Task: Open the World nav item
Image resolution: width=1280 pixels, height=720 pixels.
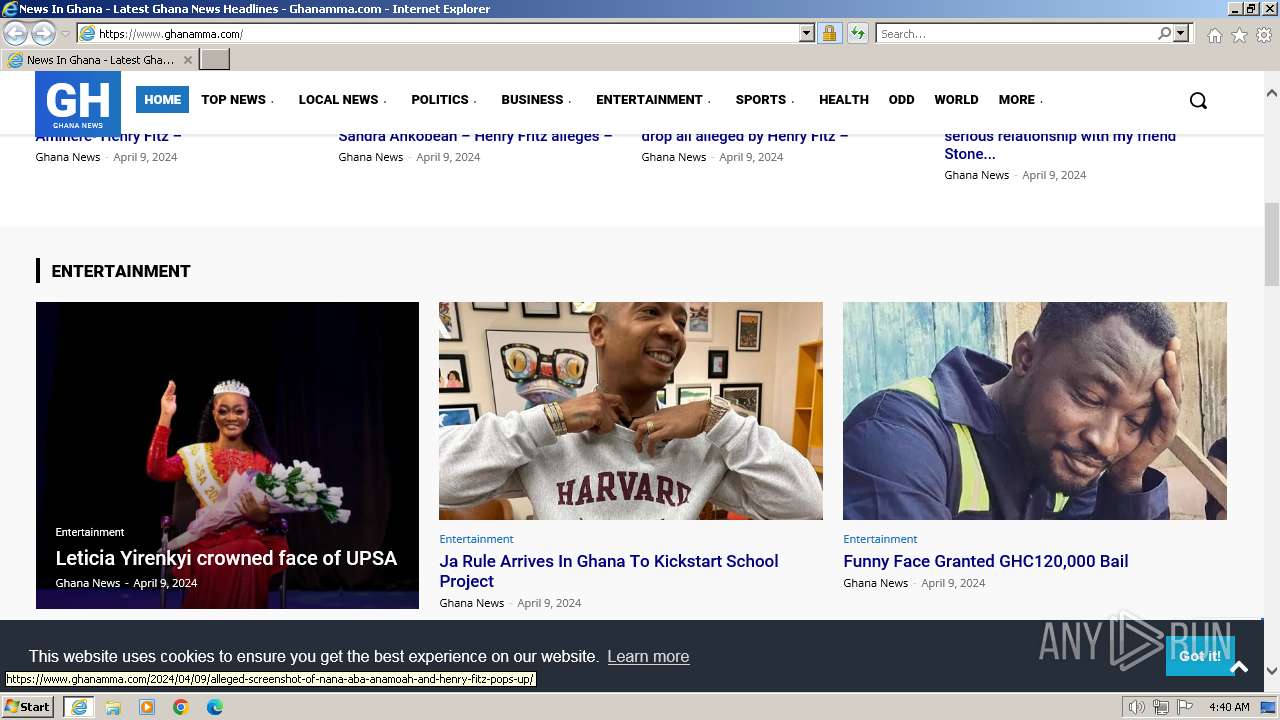Action: click(956, 100)
